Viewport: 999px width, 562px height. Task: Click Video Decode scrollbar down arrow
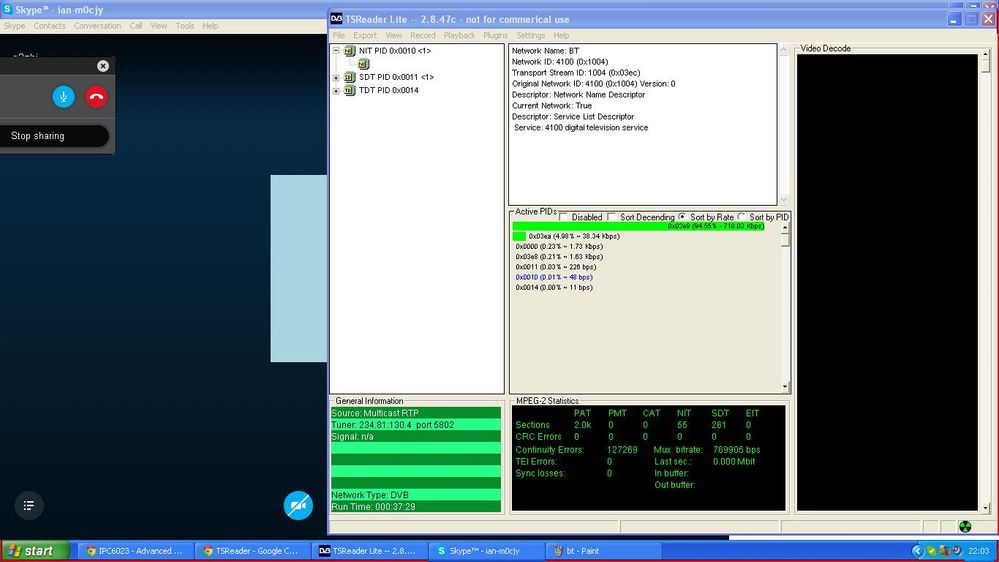pos(986,507)
